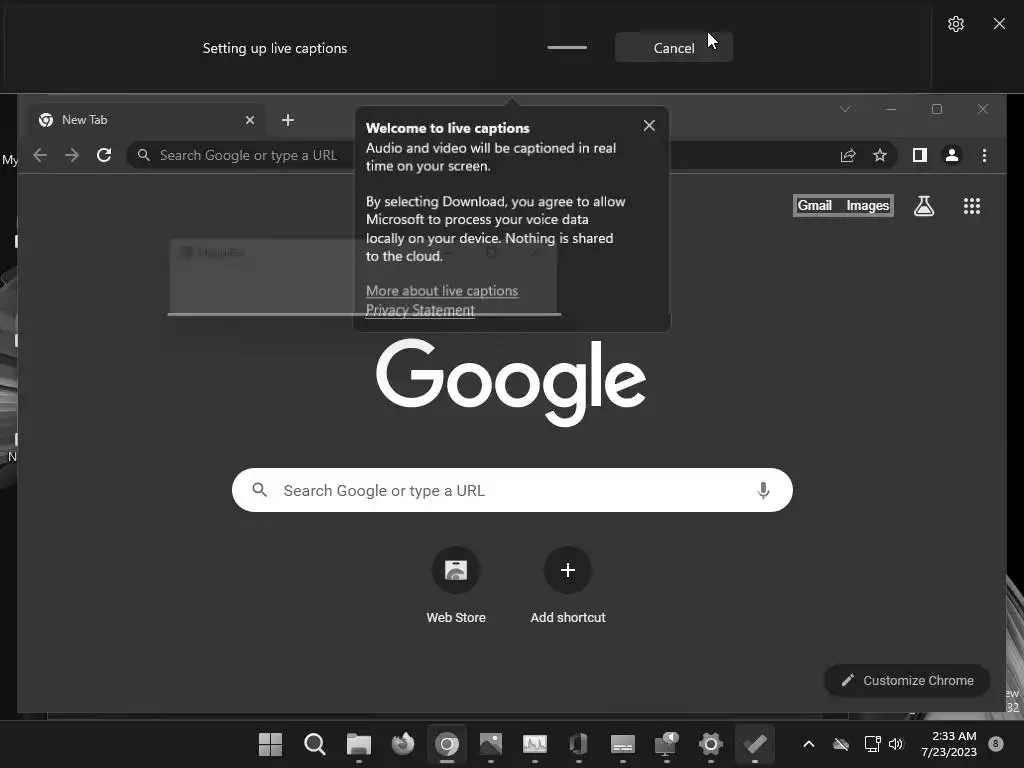Open Office app from taskbar
The height and width of the screenshot is (768, 1024).
pyautogui.click(x=579, y=744)
